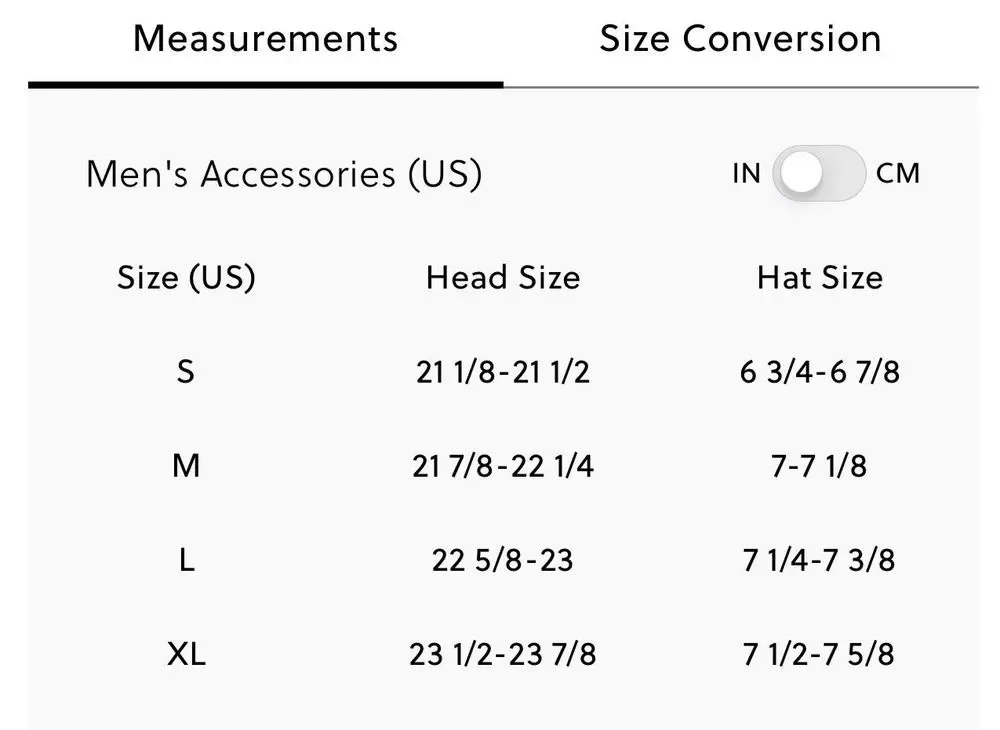Image resolution: width=1000 pixels, height=730 pixels.
Task: Click hat size 7 1/4-7 3/8
Action: coord(819,560)
